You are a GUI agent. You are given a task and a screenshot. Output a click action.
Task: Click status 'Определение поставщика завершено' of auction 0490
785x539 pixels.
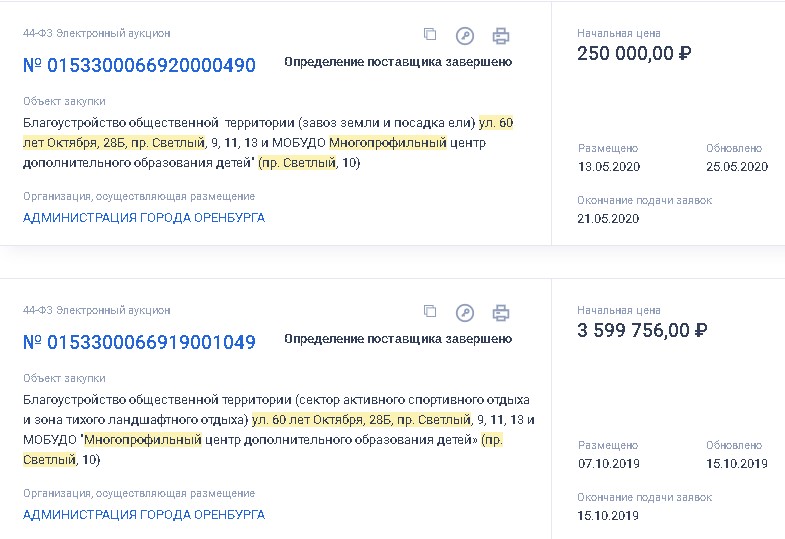pyautogui.click(x=398, y=62)
